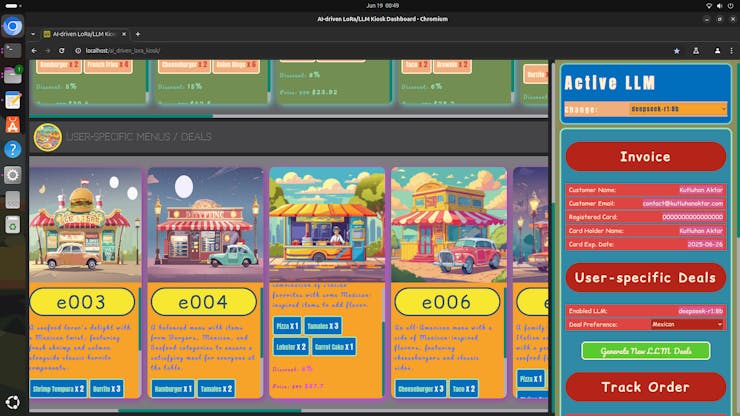740x416 pixels.
Task: Open the volume tray icon
Action: [720, 6]
